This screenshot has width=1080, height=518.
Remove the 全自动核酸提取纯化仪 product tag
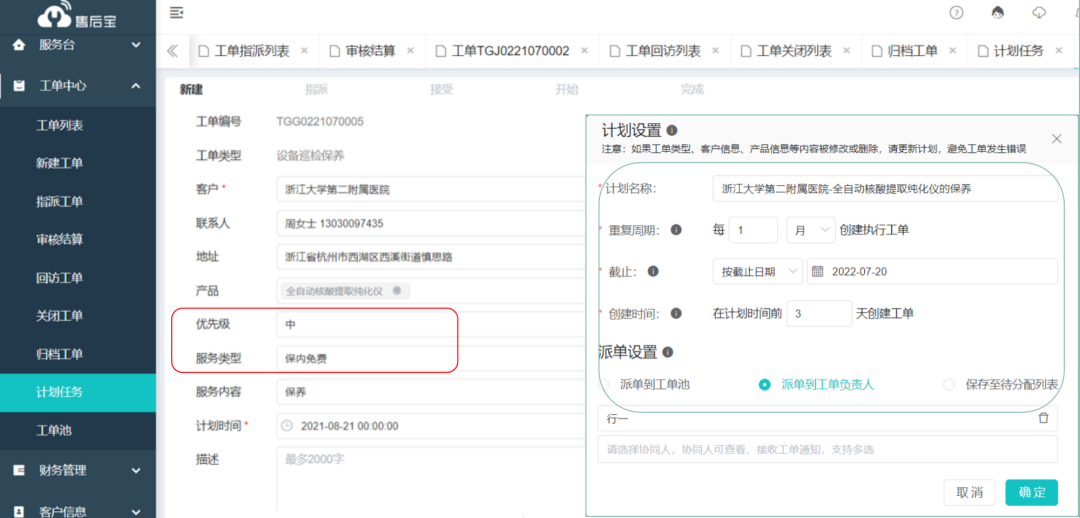[x=397, y=290]
